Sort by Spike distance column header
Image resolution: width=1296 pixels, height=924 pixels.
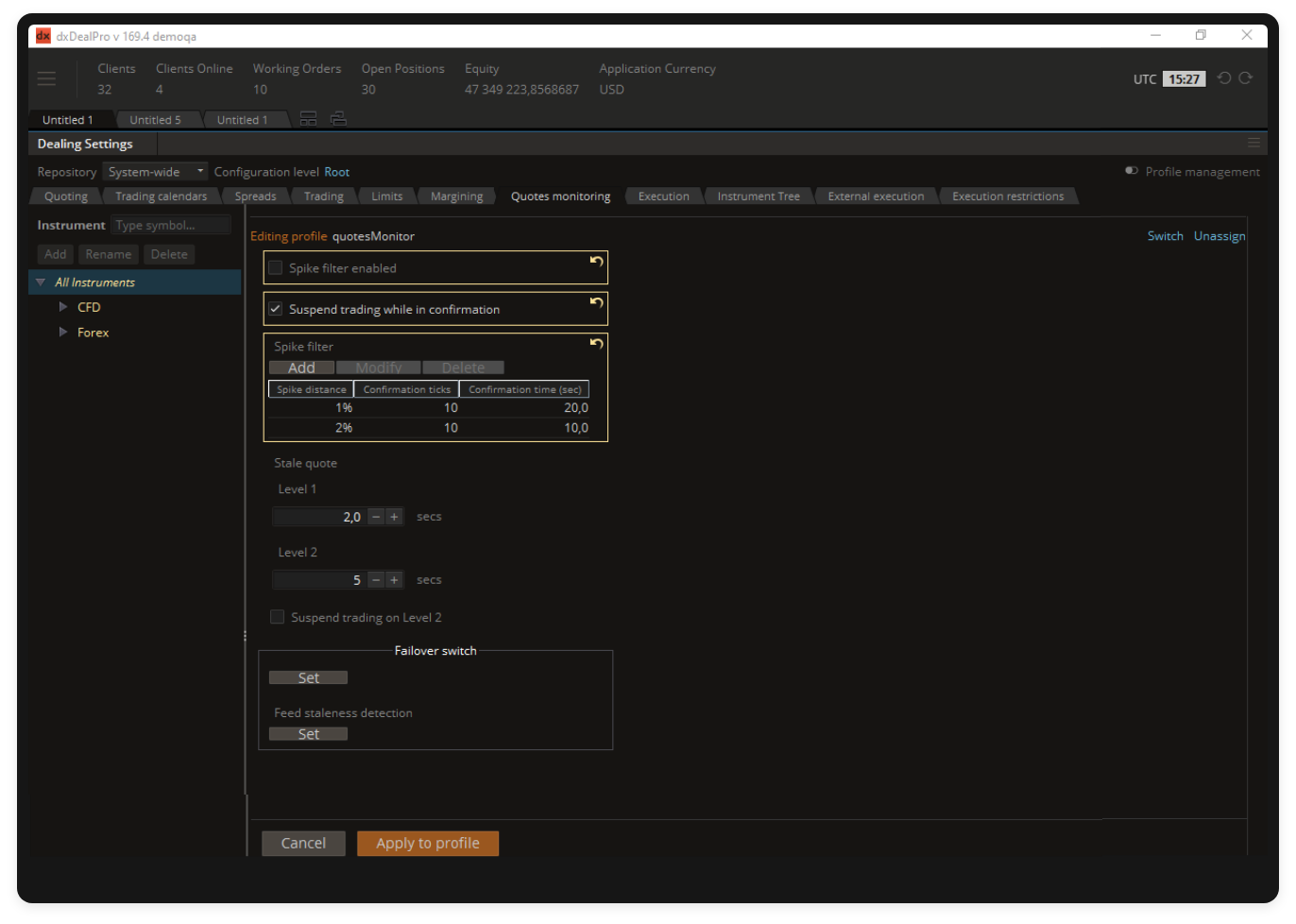[311, 389]
